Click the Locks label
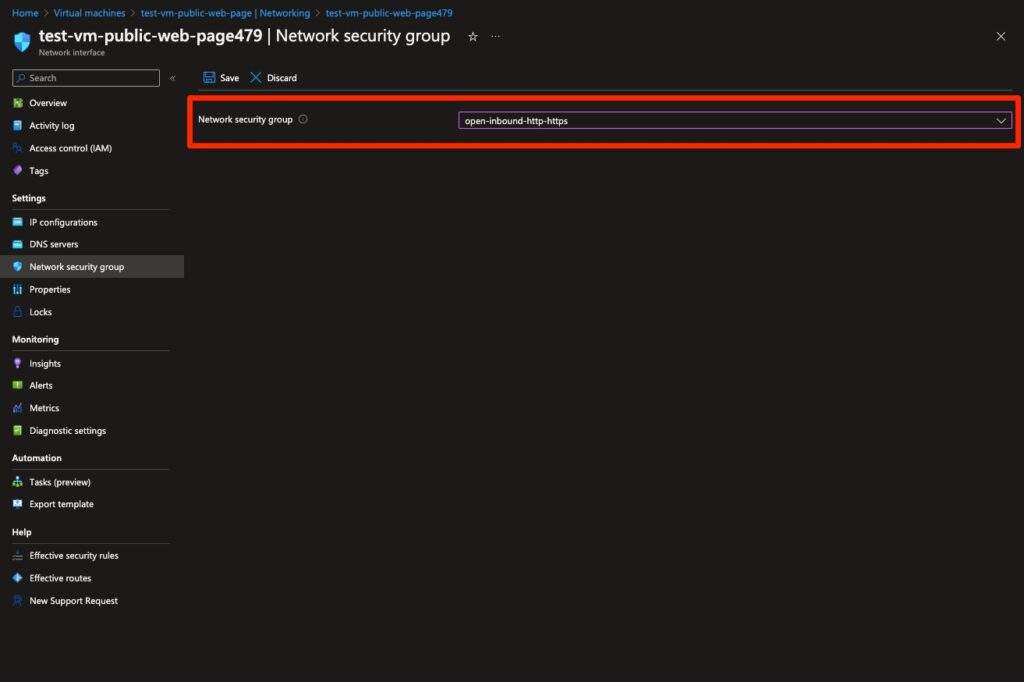This screenshot has height=682, width=1024. (x=40, y=312)
